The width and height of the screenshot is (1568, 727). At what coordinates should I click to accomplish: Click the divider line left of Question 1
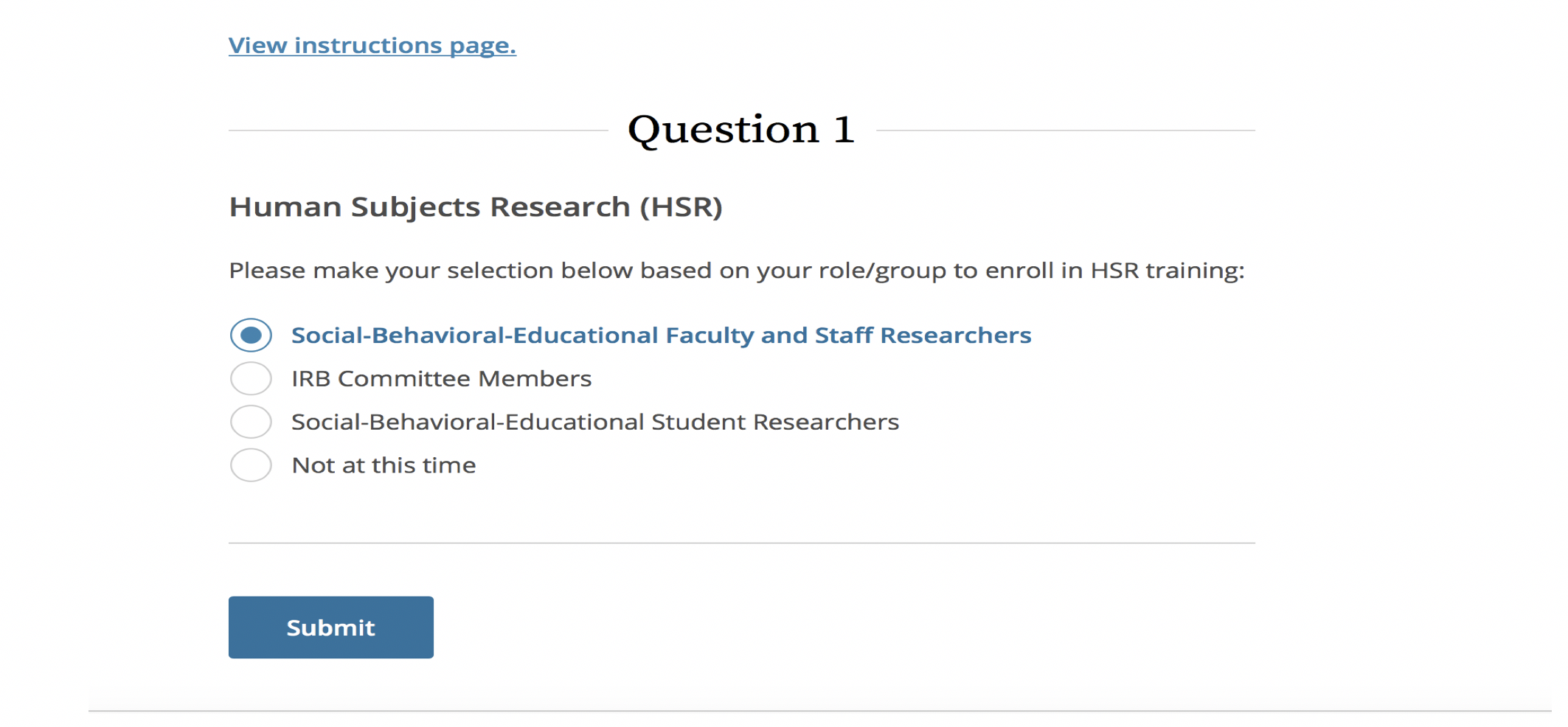click(x=417, y=131)
